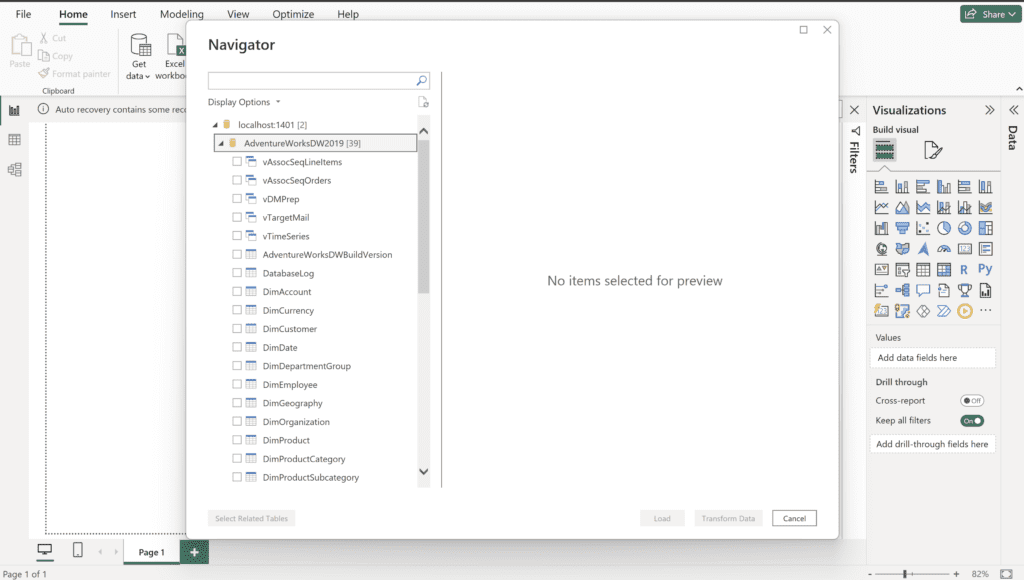This screenshot has width=1024, height=580.
Task: Click the Get data icon in ribbon
Action: point(140,46)
